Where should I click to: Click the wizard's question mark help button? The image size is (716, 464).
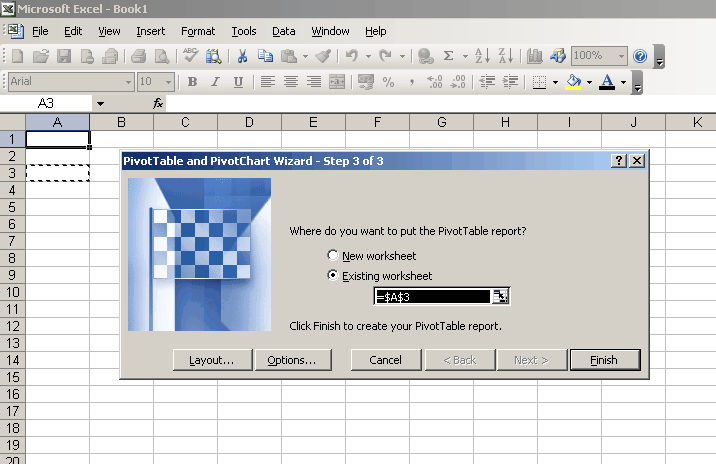(x=618, y=160)
